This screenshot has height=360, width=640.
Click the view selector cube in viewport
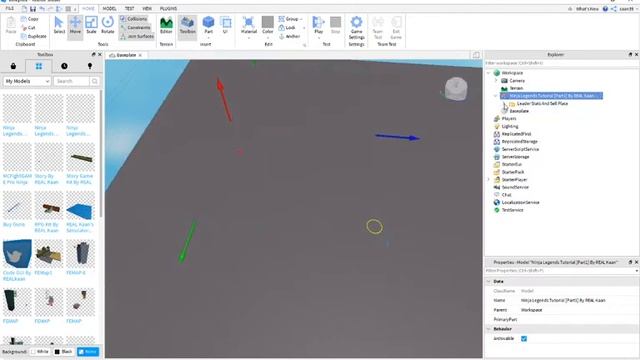click(x=456, y=89)
